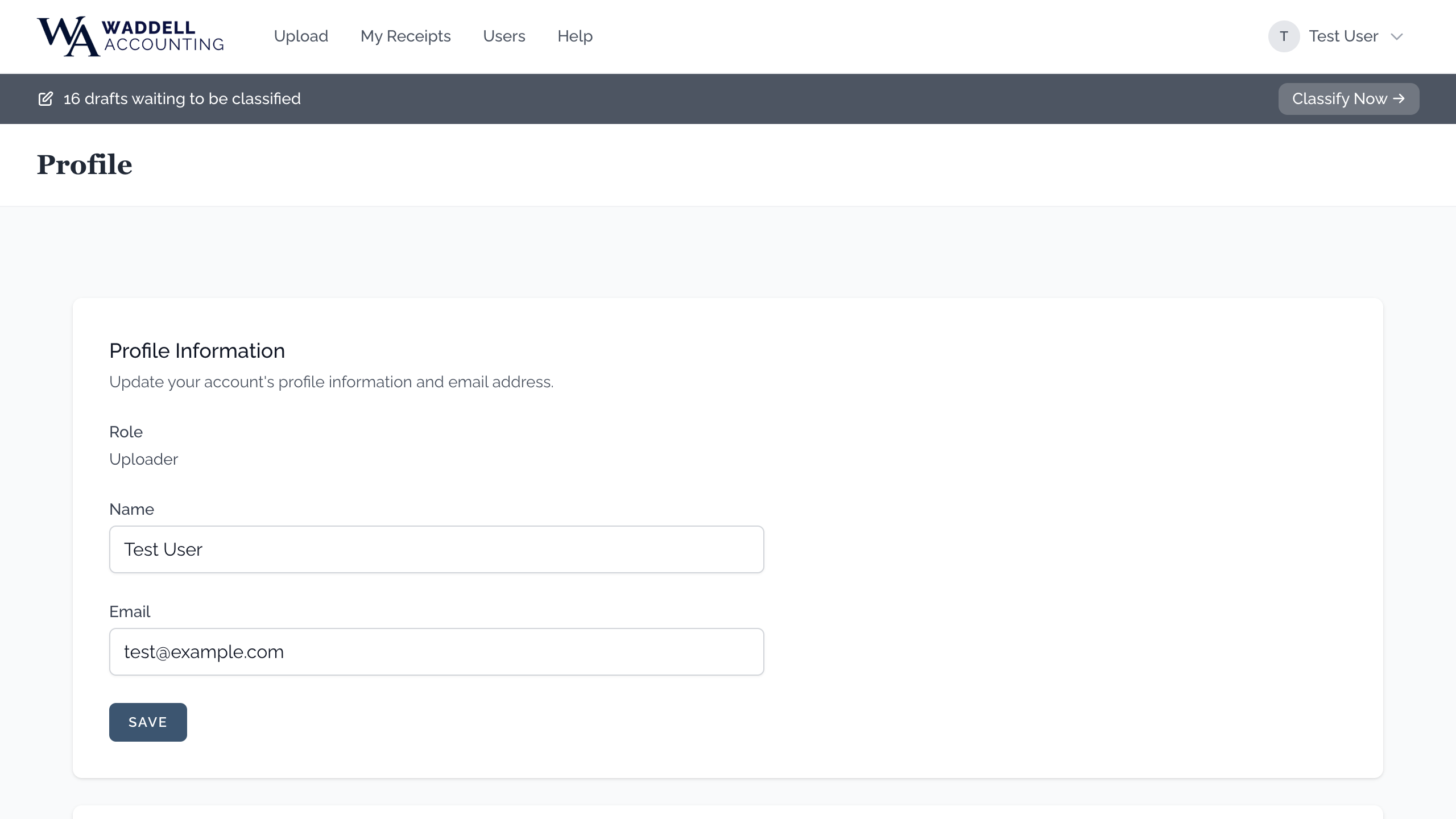
Task: Click the Classify Now button
Action: pos(1349,99)
